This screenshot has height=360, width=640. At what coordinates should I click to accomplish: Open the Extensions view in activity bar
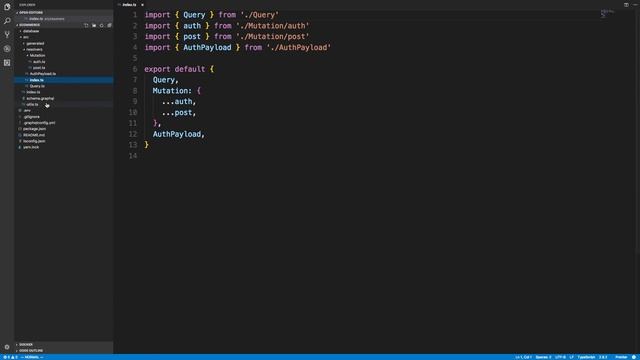(x=7, y=62)
